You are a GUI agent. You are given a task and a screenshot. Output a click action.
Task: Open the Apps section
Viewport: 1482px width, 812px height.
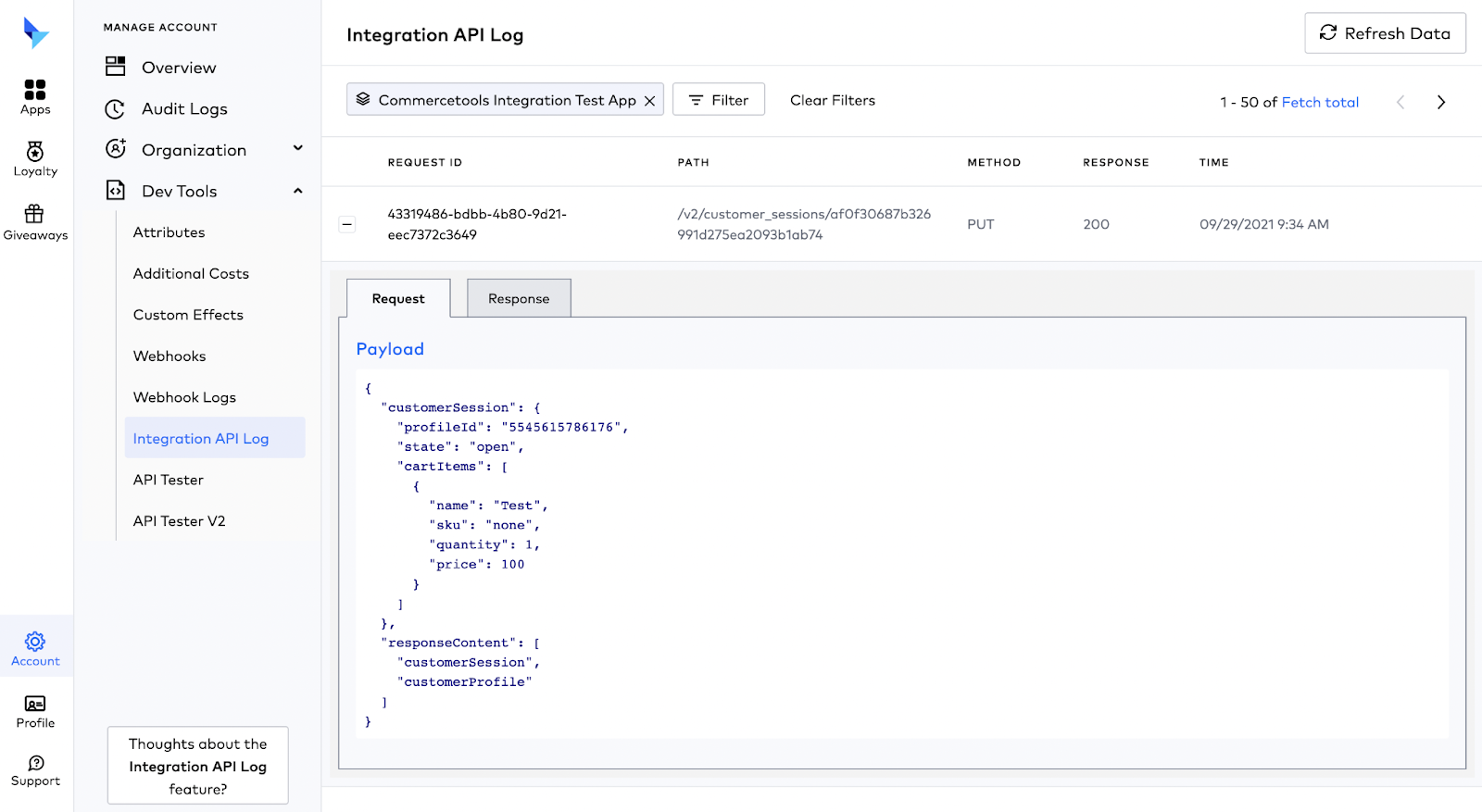35,97
